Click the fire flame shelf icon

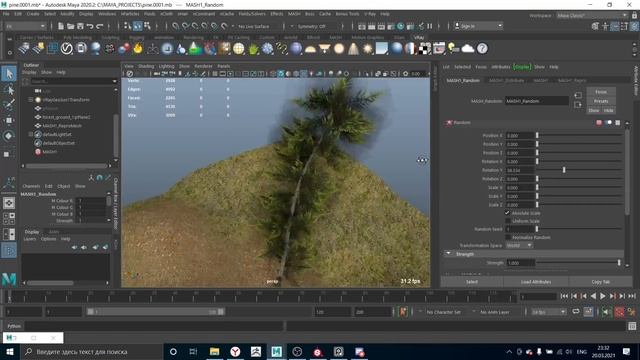138,49
